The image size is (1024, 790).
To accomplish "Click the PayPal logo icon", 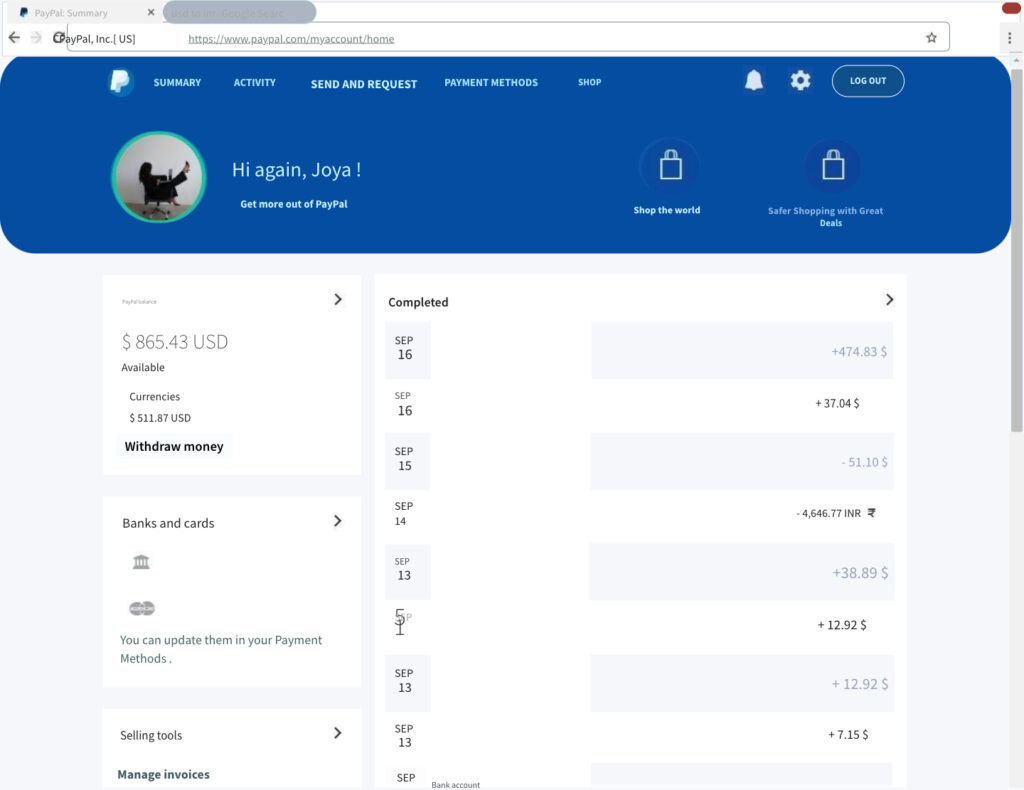I will (121, 82).
